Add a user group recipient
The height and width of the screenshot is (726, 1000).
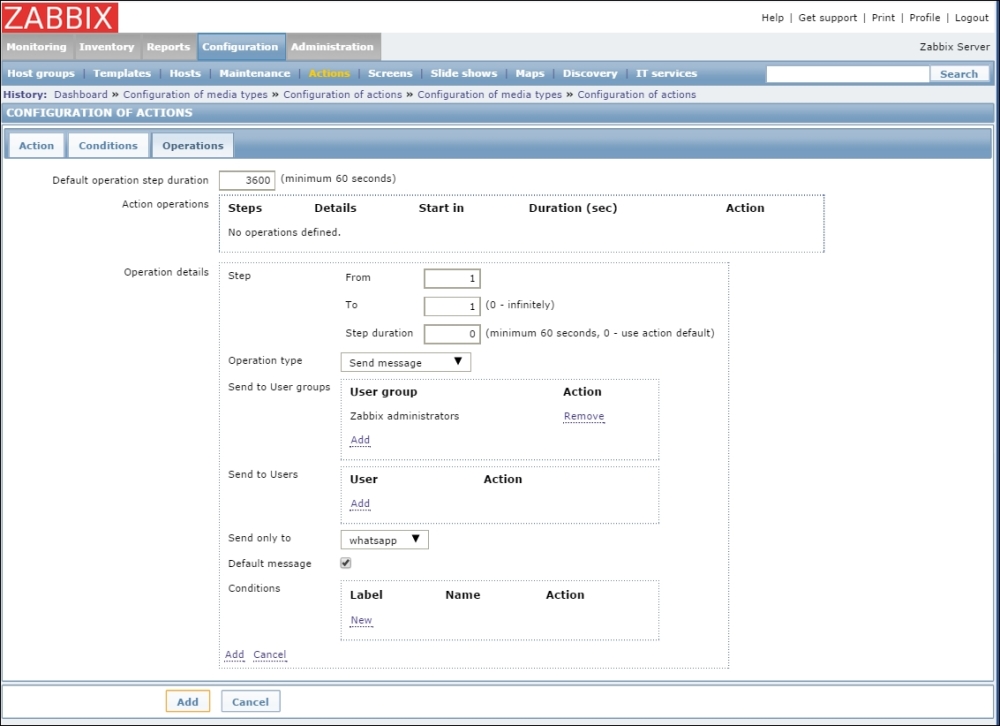pyautogui.click(x=360, y=440)
